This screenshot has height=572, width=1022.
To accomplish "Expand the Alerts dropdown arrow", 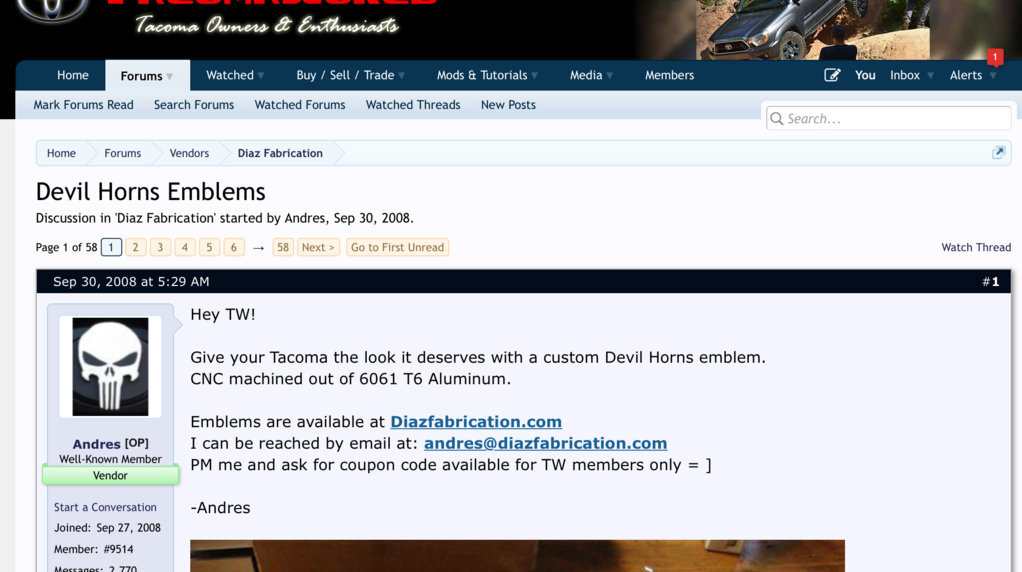I will coord(993,76).
